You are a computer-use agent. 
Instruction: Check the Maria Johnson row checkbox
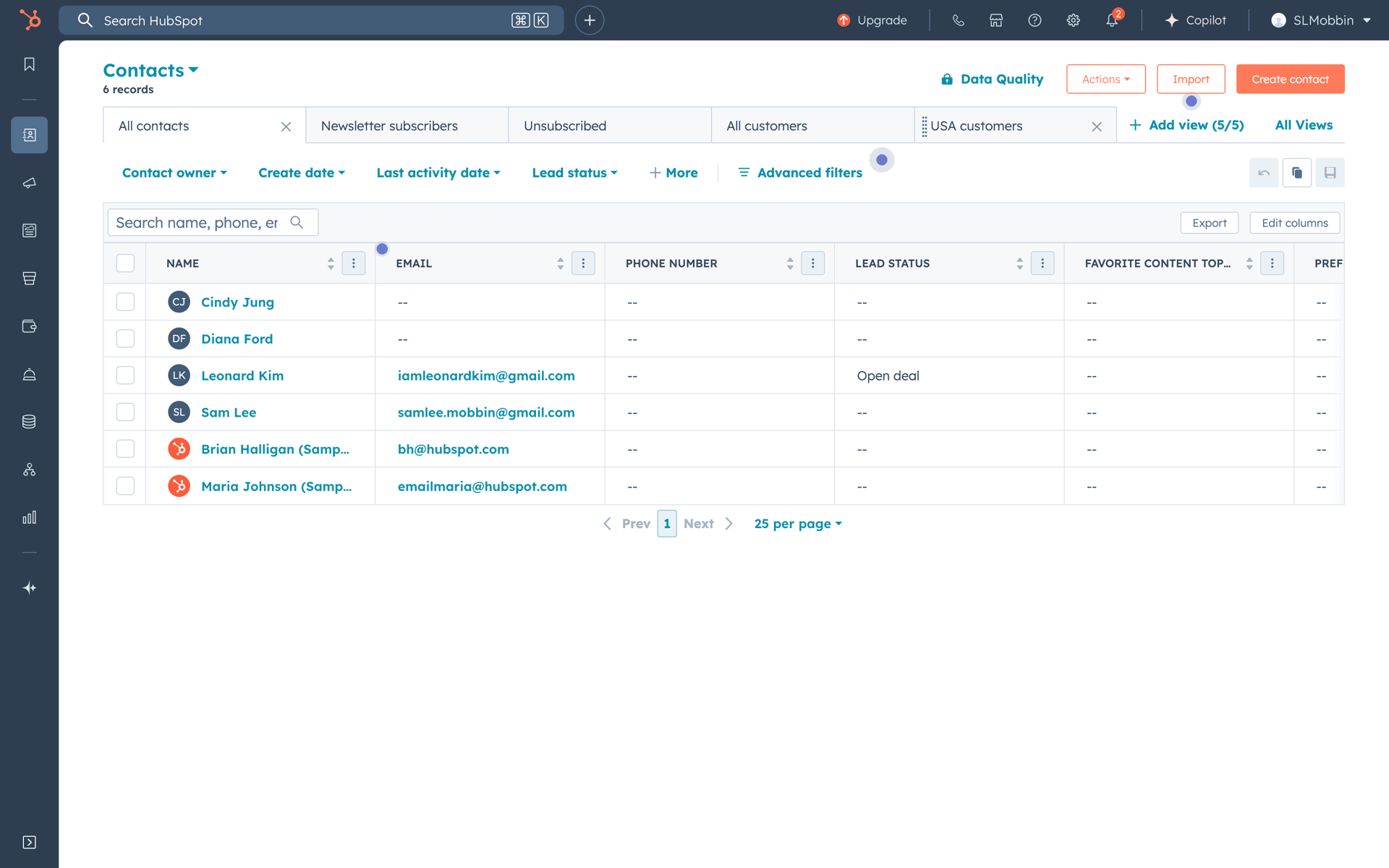coord(125,485)
